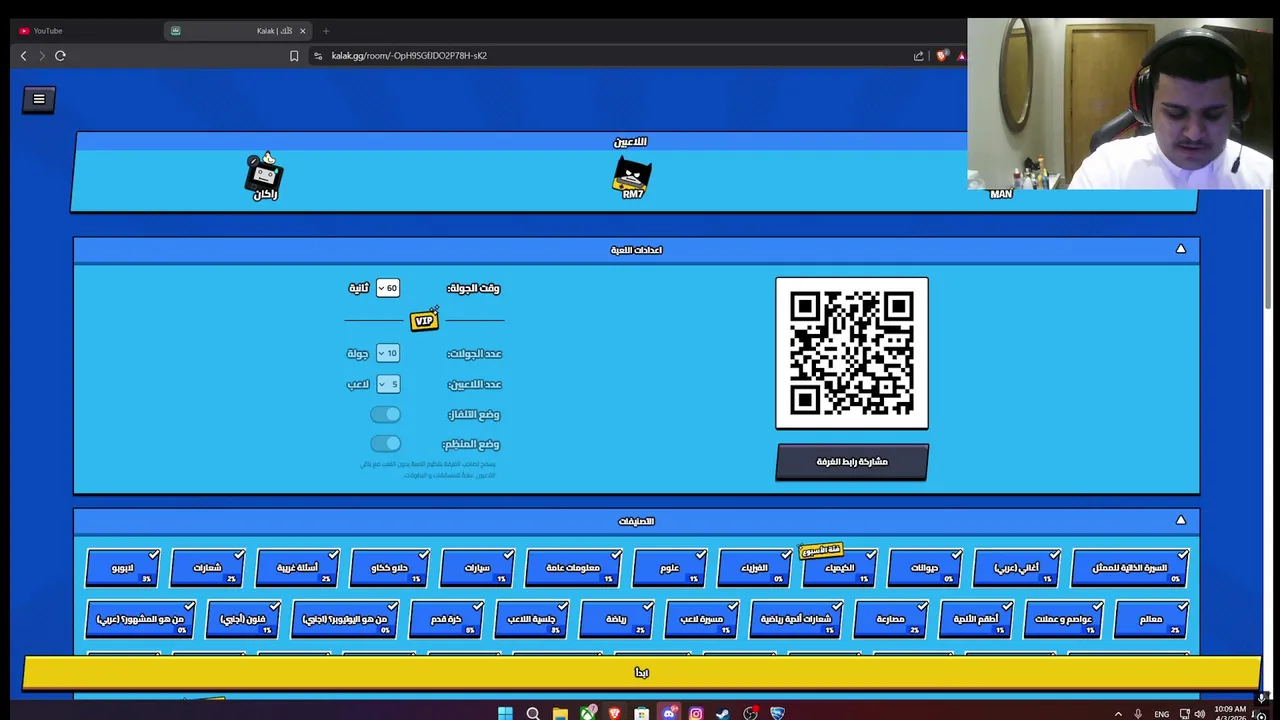The height and width of the screenshot is (720, 1280).
Task: Toggle the وضع التلفاز switch
Action: pos(385,414)
